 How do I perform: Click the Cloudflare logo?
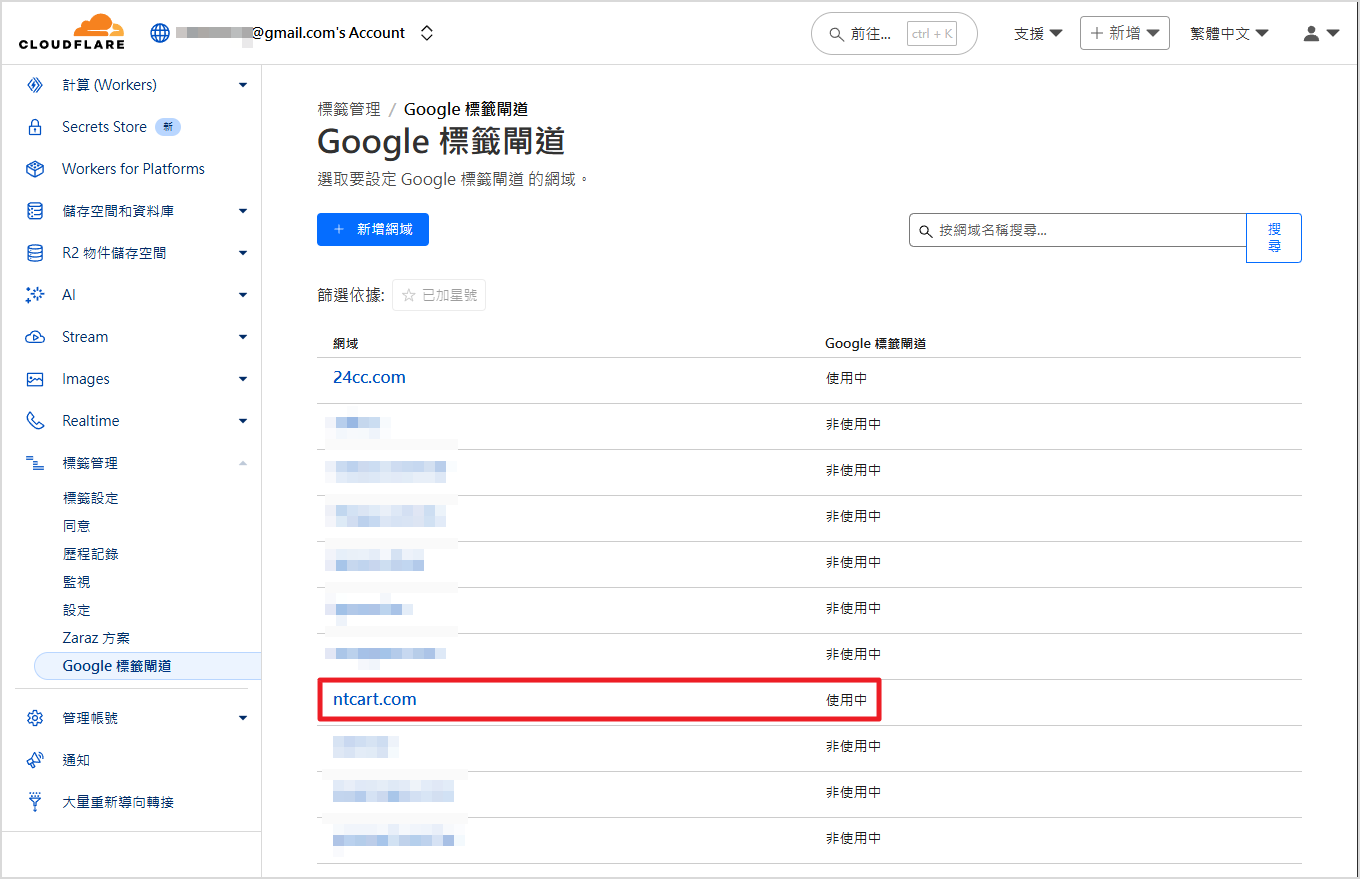tap(71, 32)
